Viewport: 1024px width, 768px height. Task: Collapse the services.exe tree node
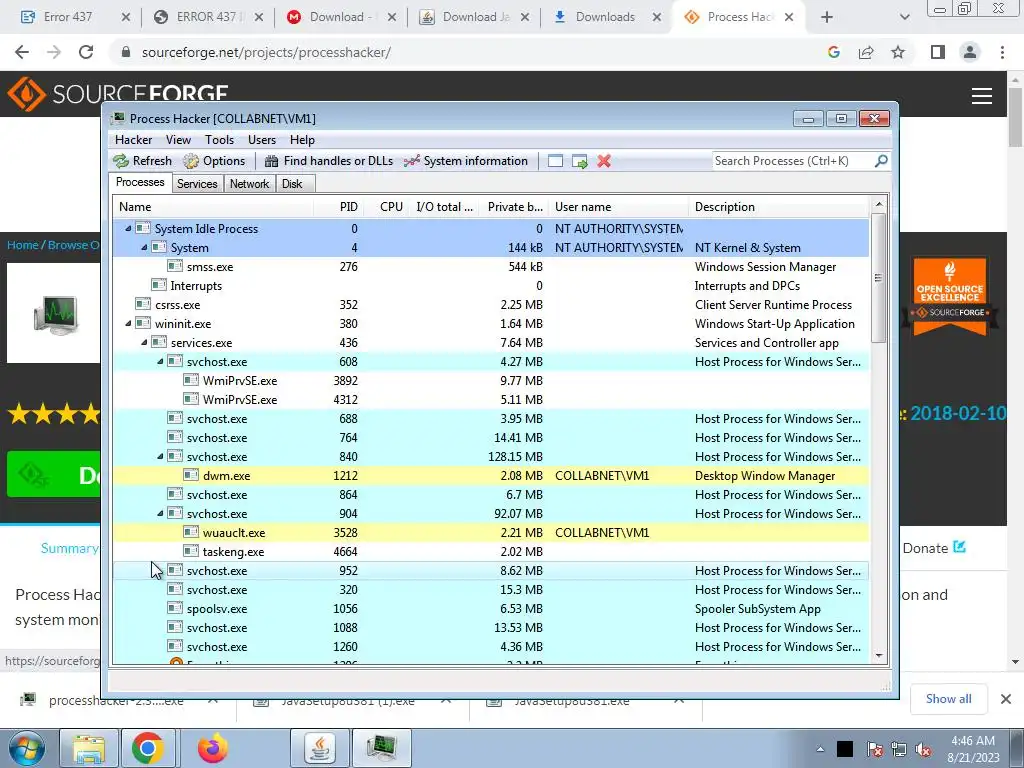click(144, 342)
